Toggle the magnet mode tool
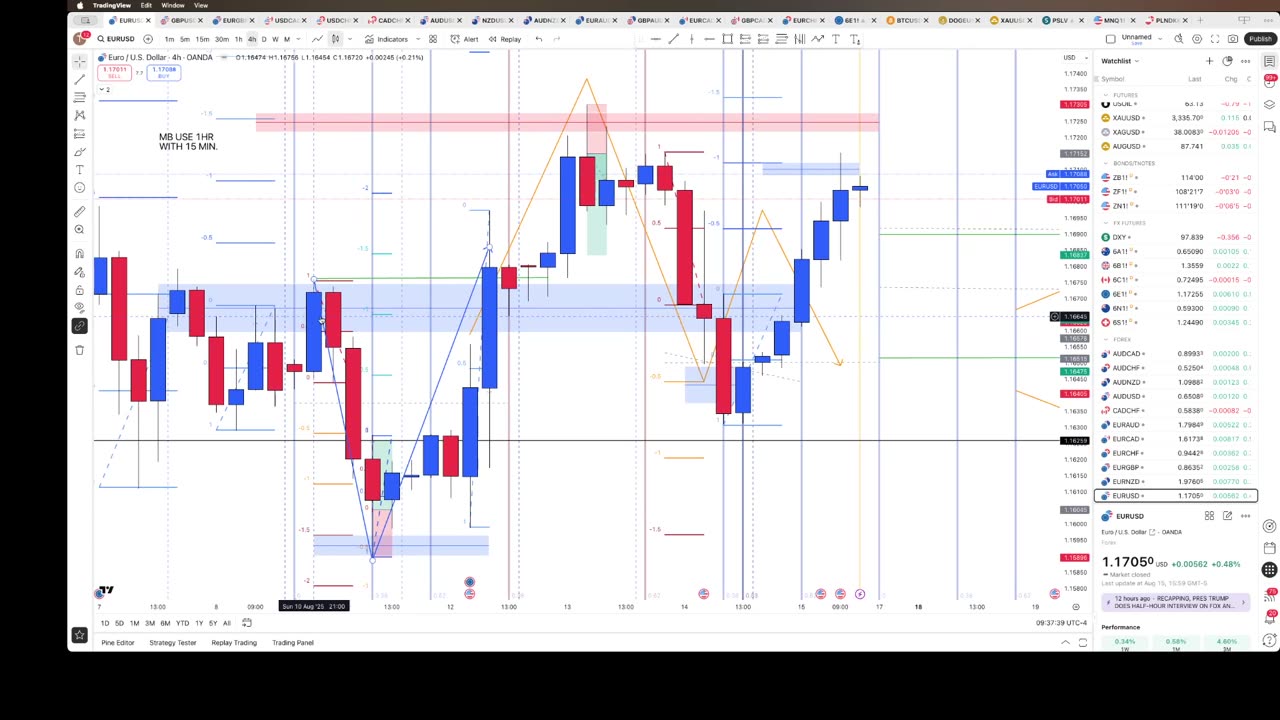This screenshot has height=720, width=1280. tap(79, 253)
